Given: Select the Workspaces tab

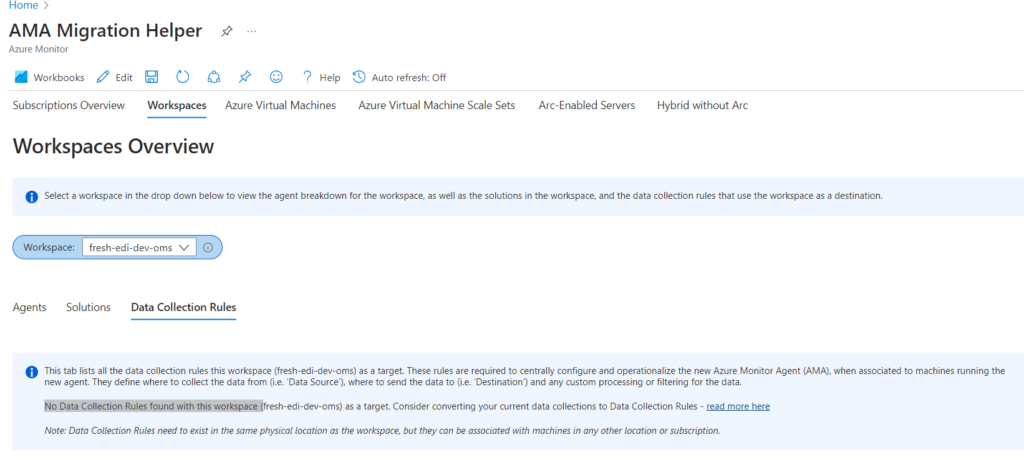Looking at the screenshot, I should tap(177, 105).
